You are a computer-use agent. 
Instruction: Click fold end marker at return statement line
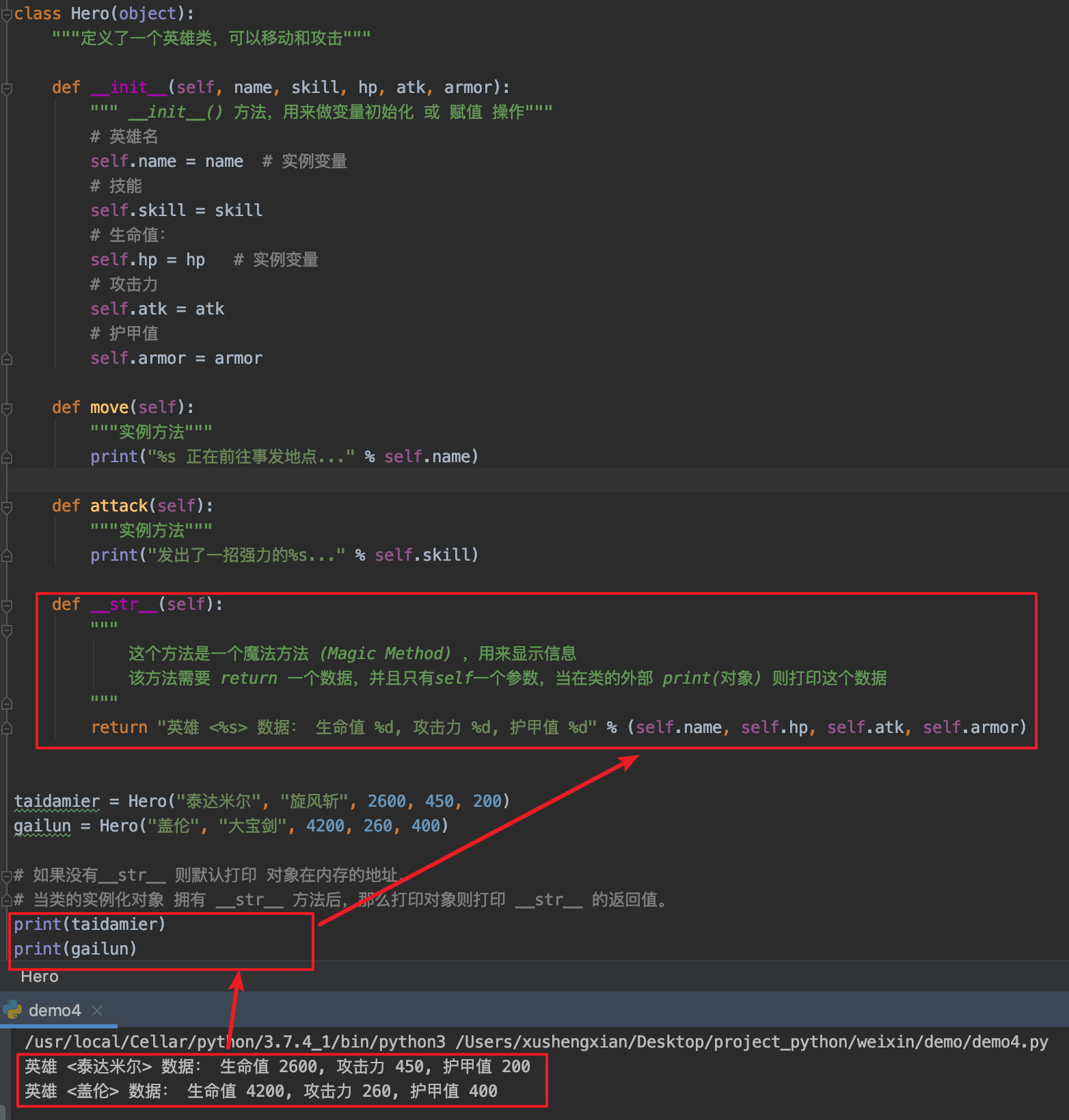pyautogui.click(x=6, y=728)
